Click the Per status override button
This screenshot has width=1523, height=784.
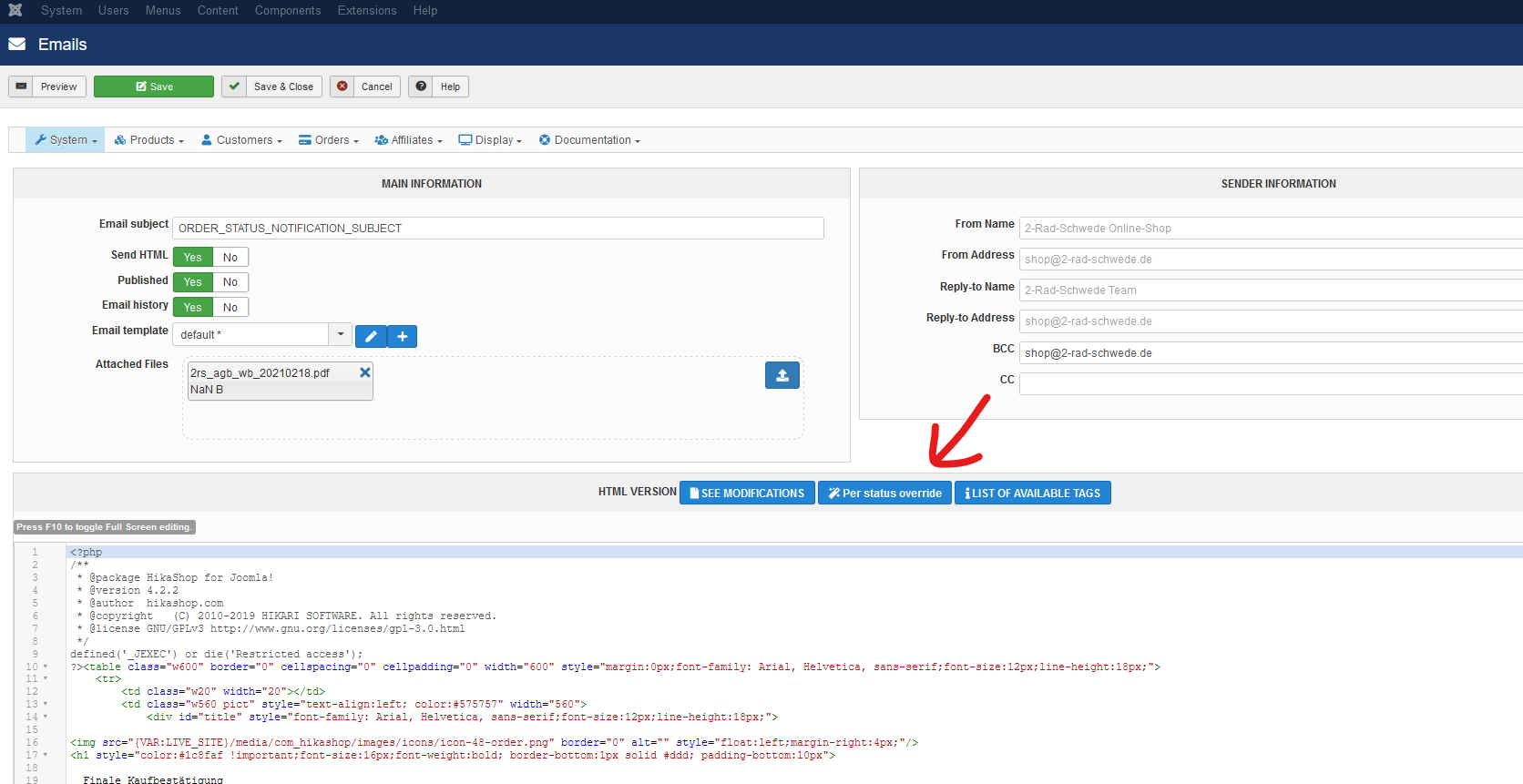point(884,493)
